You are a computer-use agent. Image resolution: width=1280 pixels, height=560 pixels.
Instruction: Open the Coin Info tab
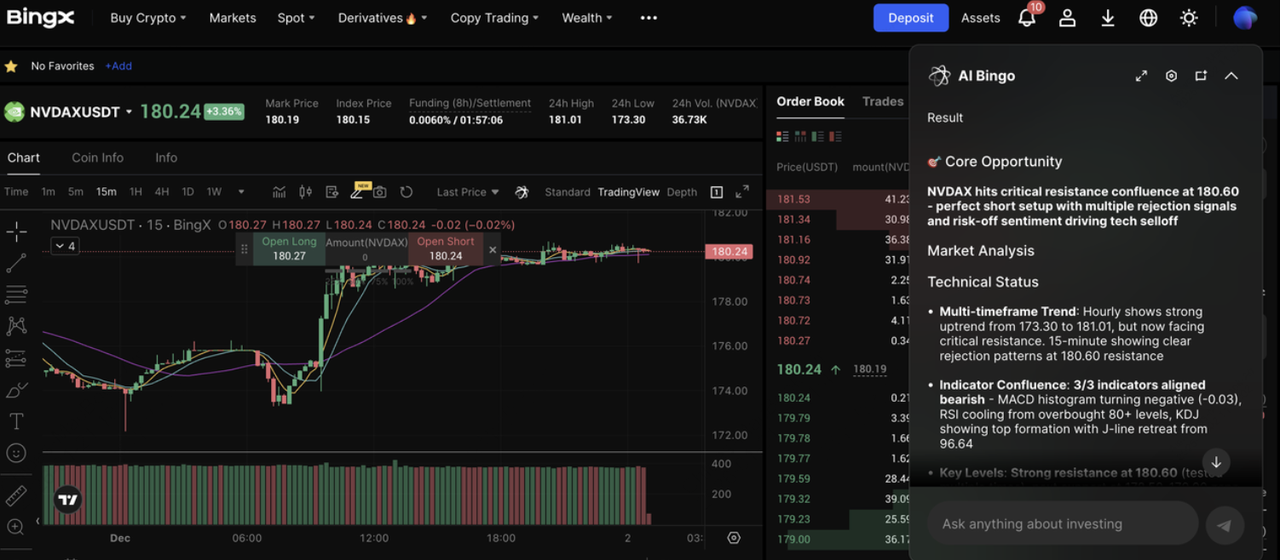click(97, 157)
